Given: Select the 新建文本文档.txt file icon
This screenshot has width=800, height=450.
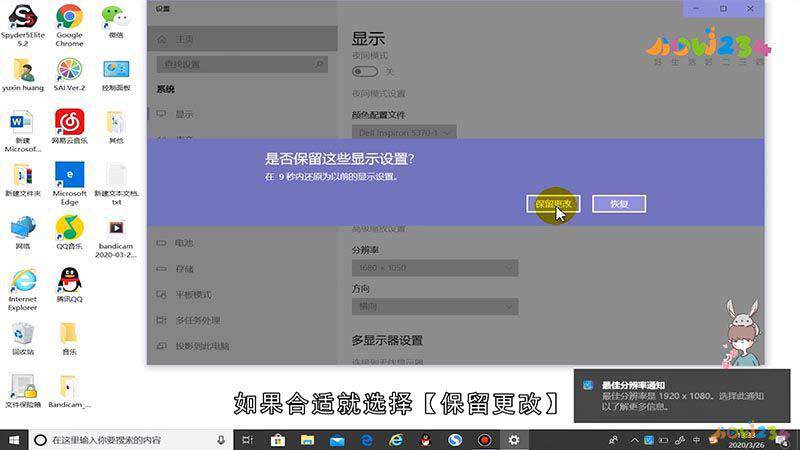Looking at the screenshot, I should coord(116,184).
